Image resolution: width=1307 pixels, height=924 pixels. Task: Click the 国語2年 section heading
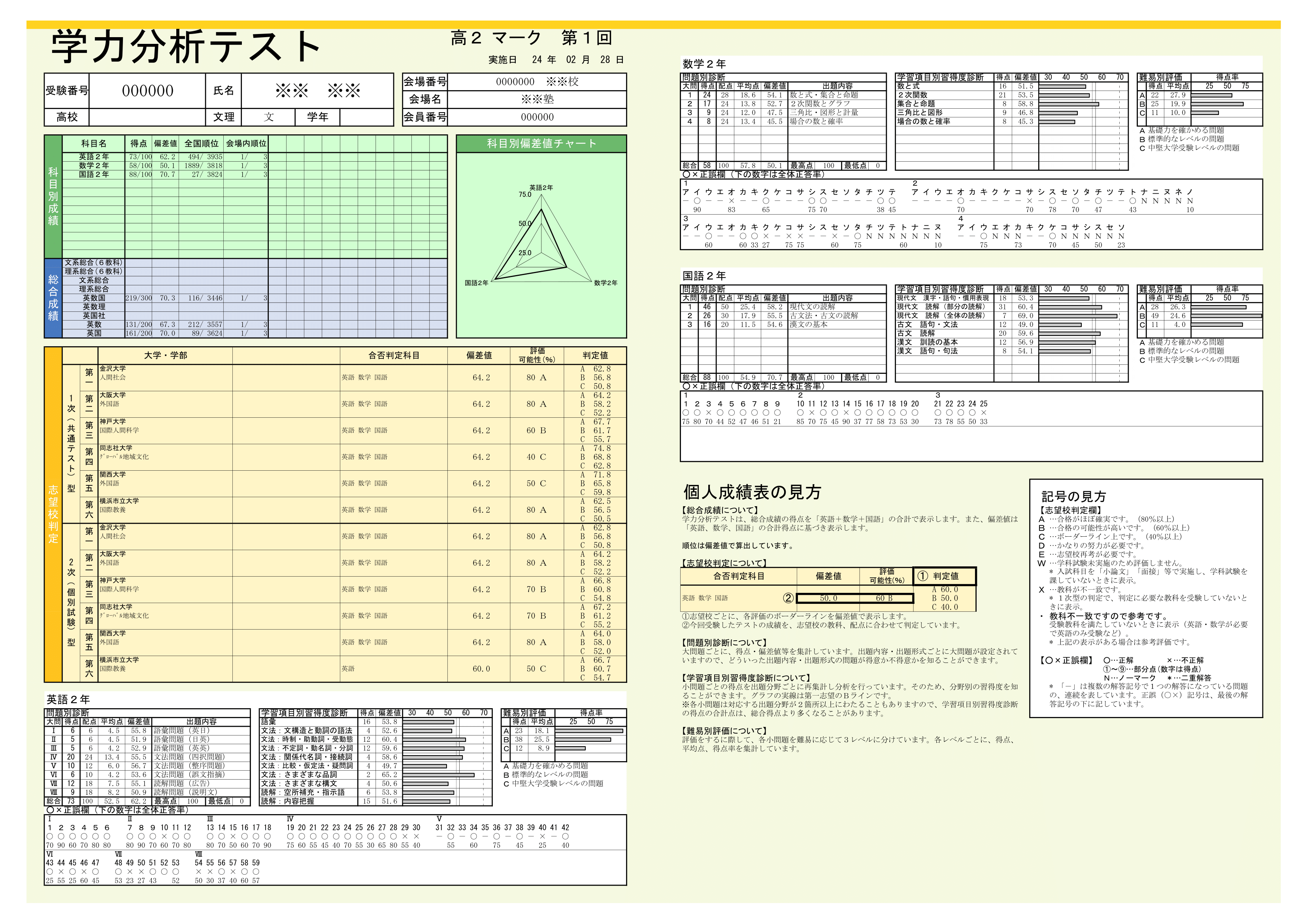coord(704,275)
